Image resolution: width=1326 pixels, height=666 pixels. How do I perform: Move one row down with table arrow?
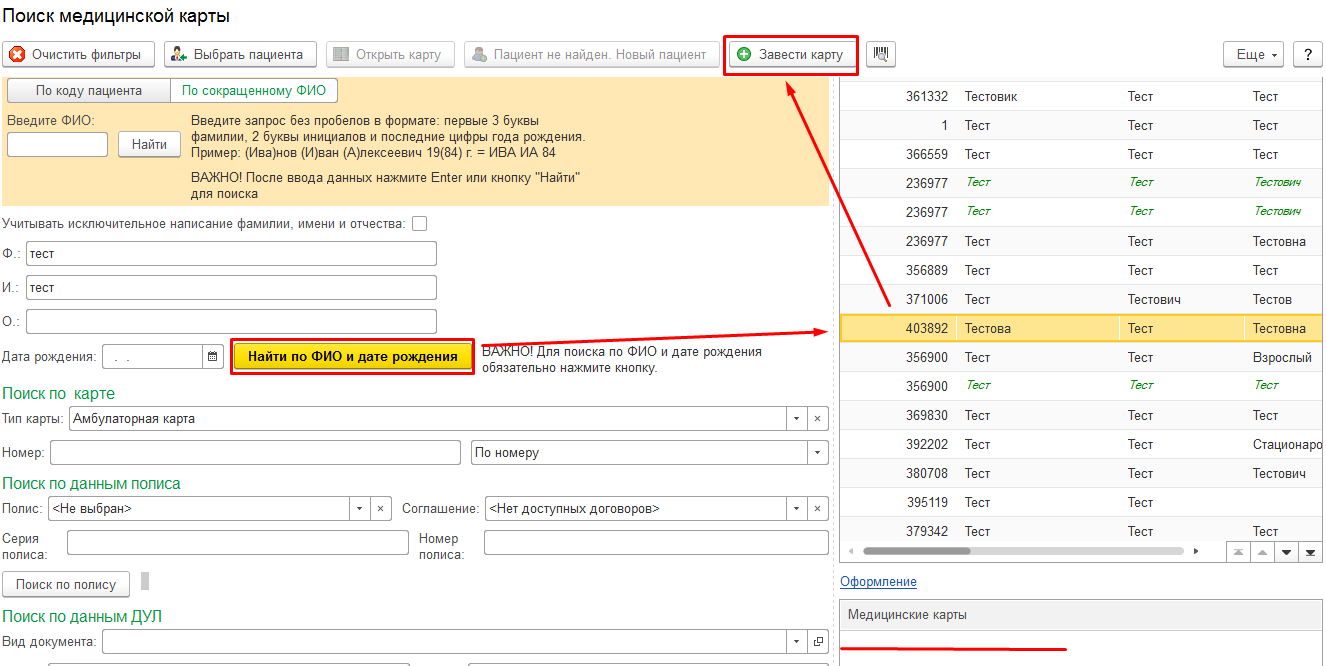[1287, 552]
